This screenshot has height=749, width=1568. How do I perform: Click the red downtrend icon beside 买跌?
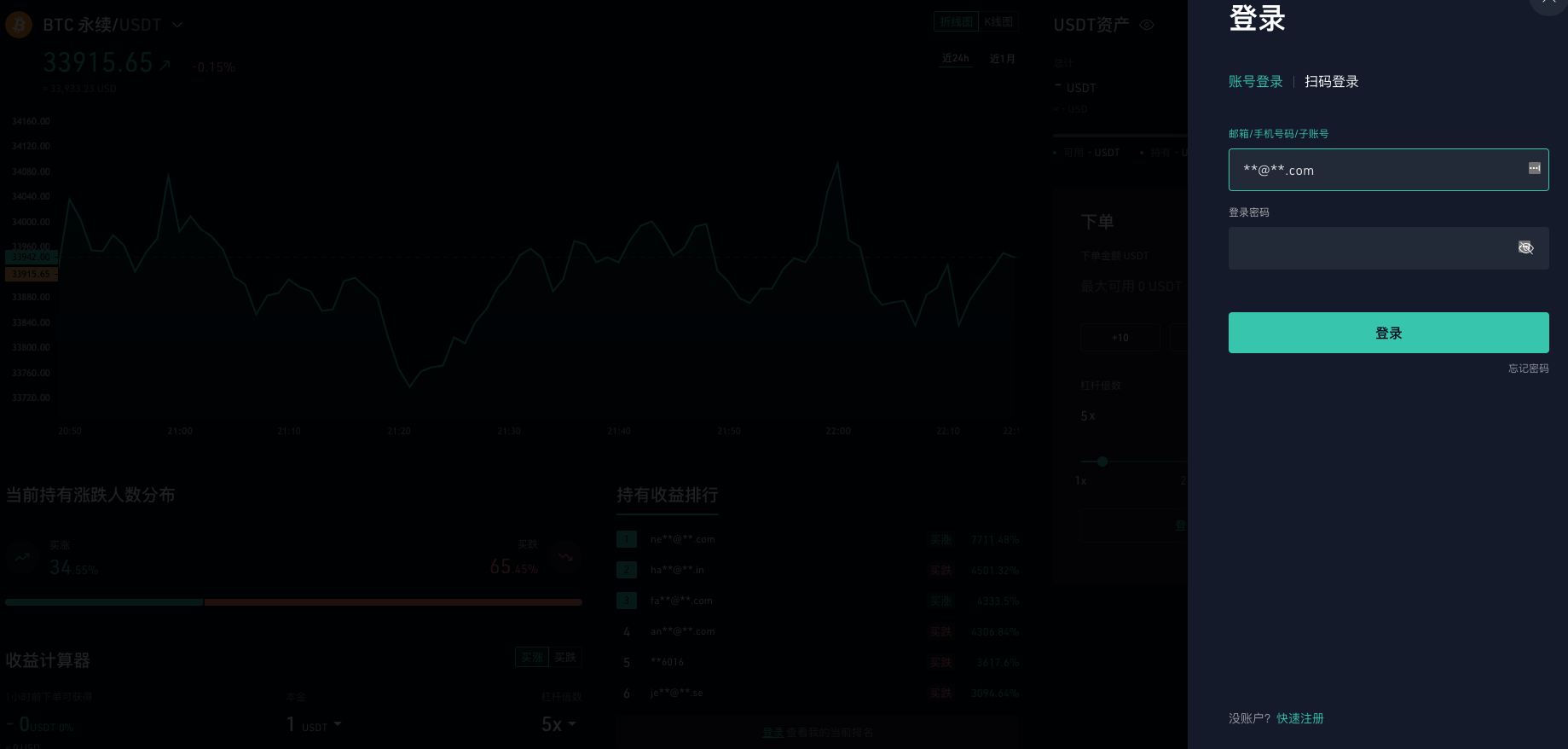point(564,557)
